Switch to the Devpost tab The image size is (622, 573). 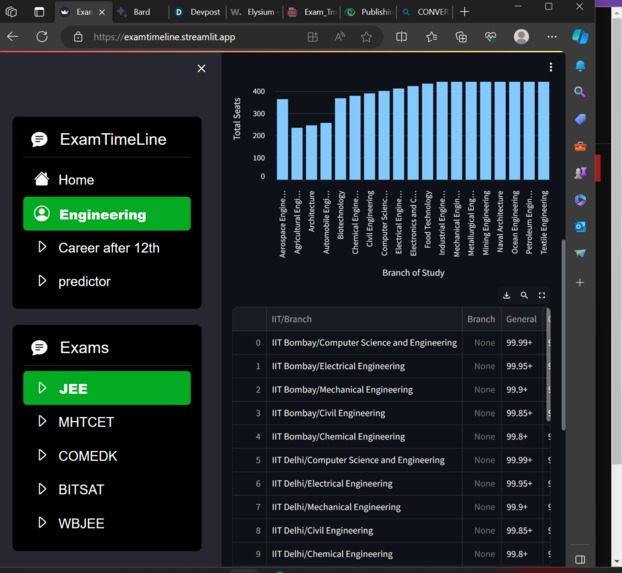pos(198,12)
